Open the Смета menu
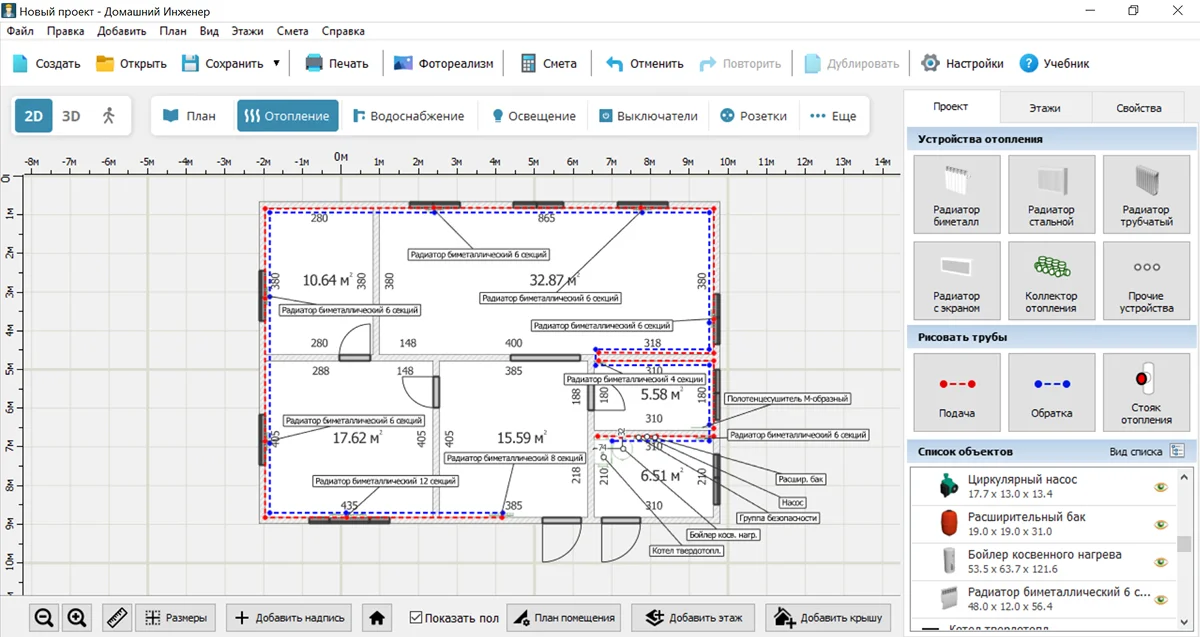This screenshot has height=637, width=1200. [292, 31]
